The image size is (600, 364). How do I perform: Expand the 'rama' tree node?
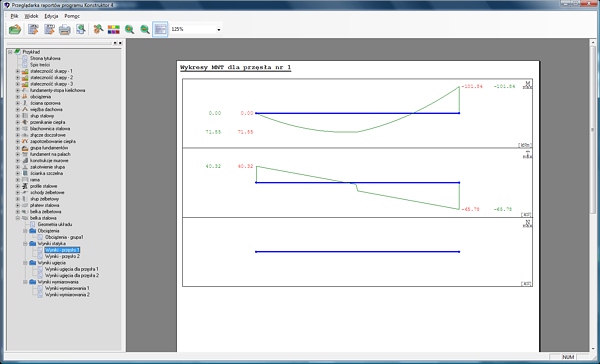pos(18,180)
